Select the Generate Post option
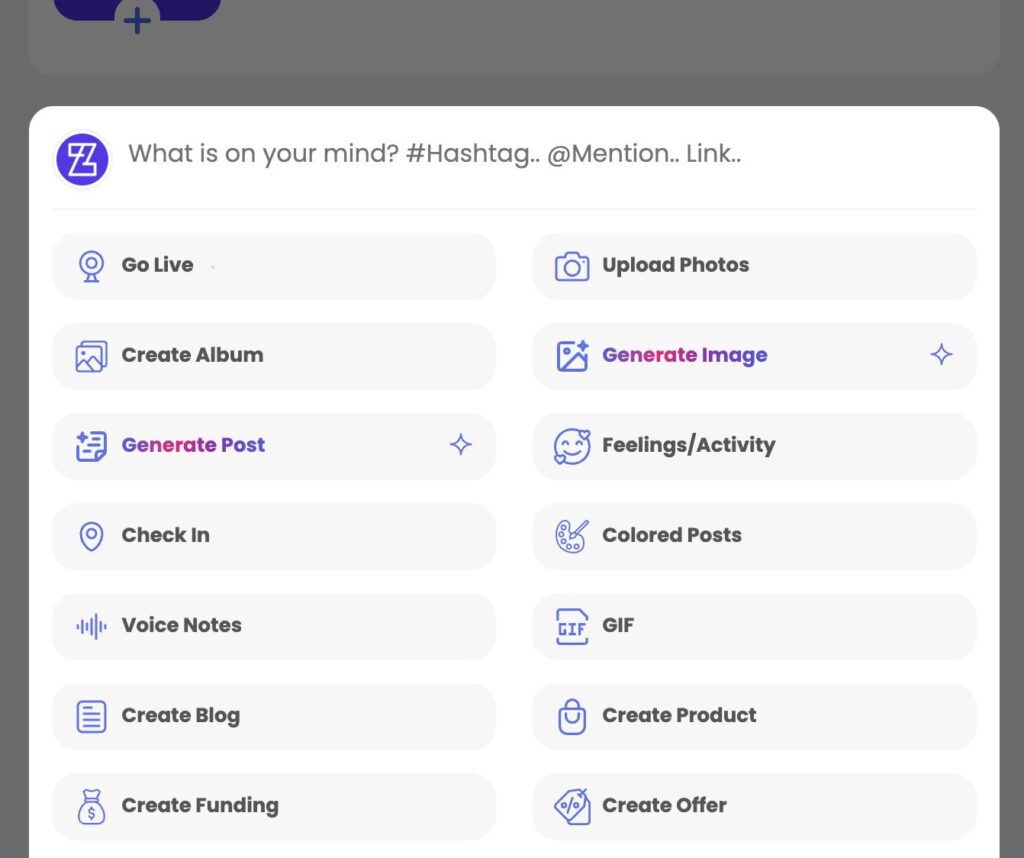Screen dimensions: 1024x858 point(193,446)
